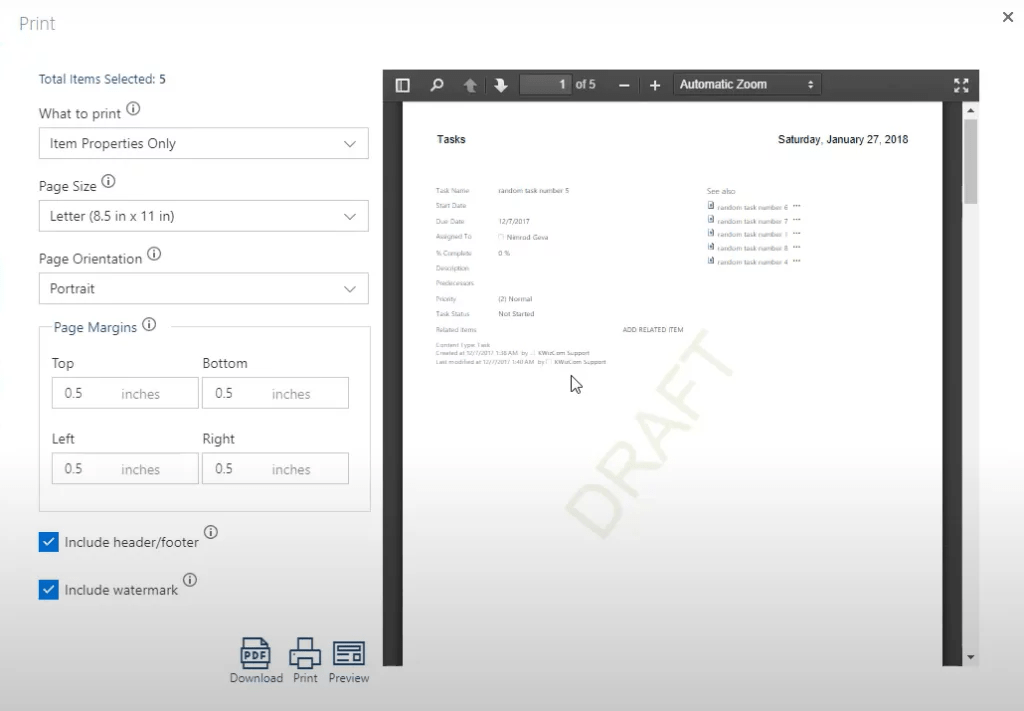Open the find-in-document magnifier
Image resolution: width=1024 pixels, height=711 pixels.
[x=437, y=85]
